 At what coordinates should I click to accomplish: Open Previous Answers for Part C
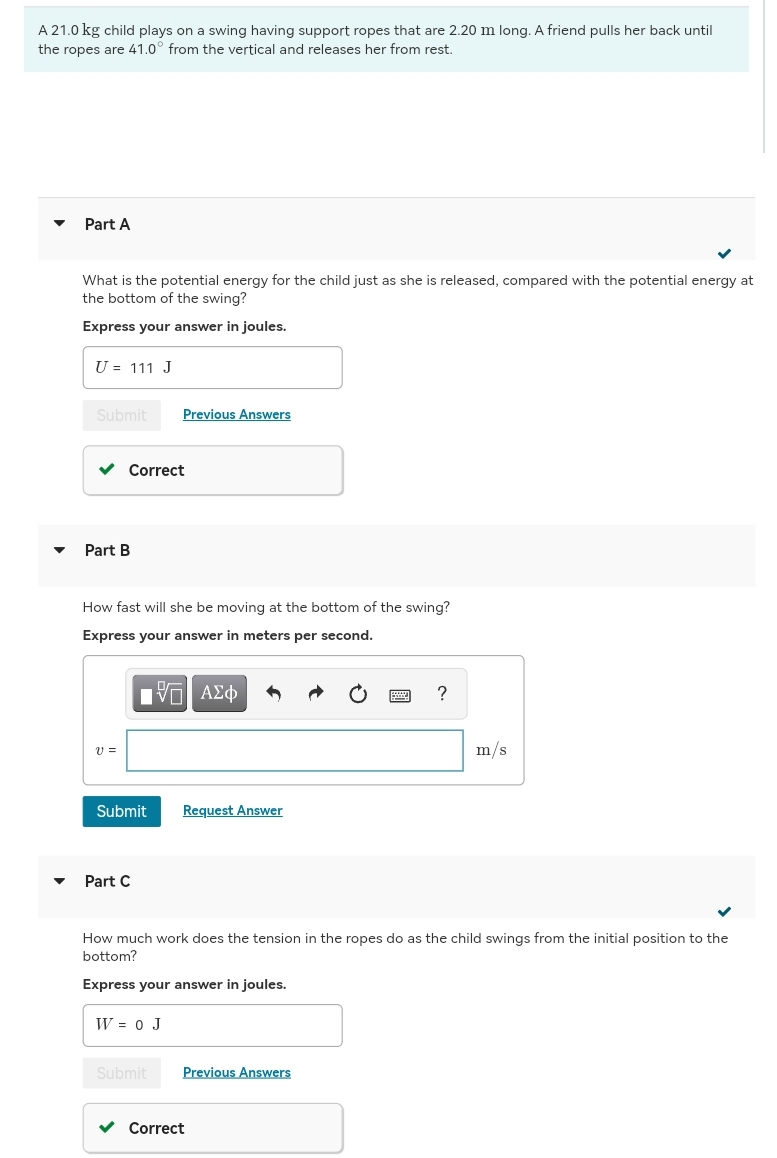point(236,1072)
